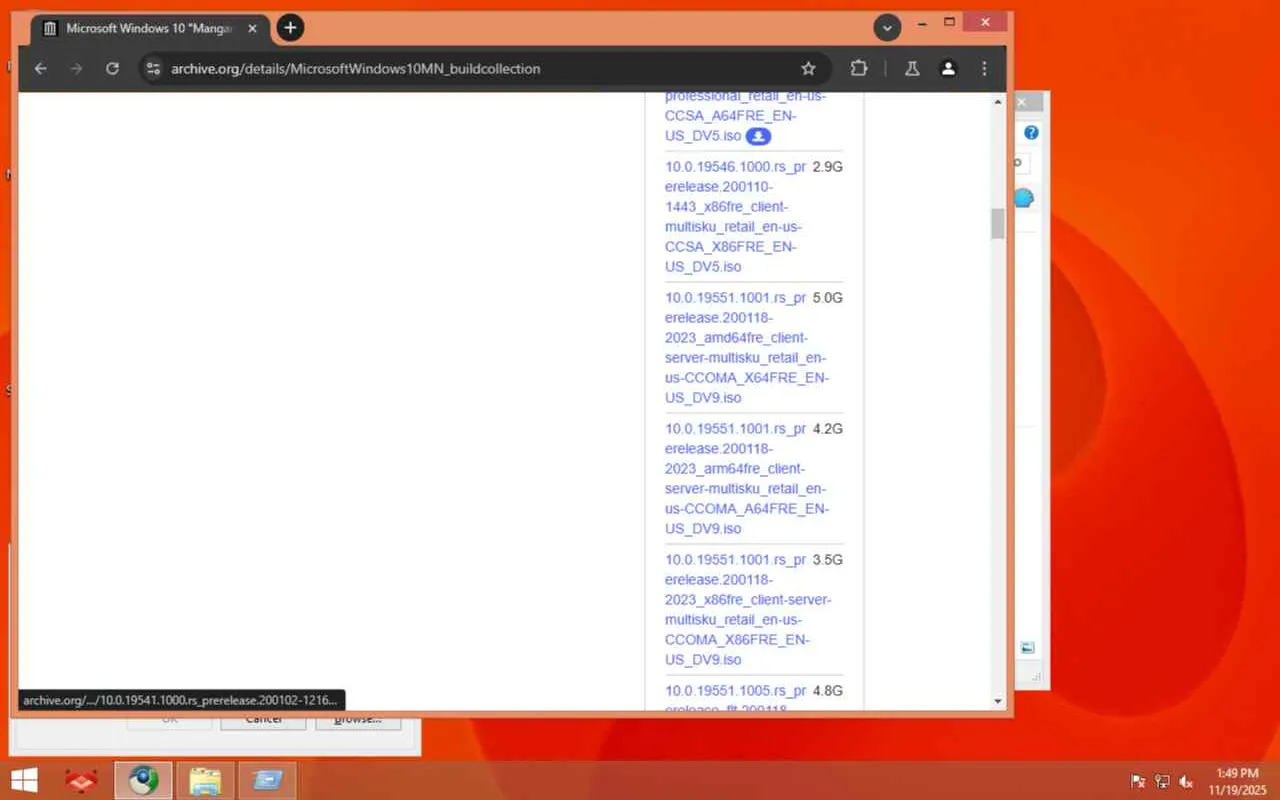Screen dimensions: 1280x800
Task: Open File Explorer from the taskbar
Action: coord(205,780)
